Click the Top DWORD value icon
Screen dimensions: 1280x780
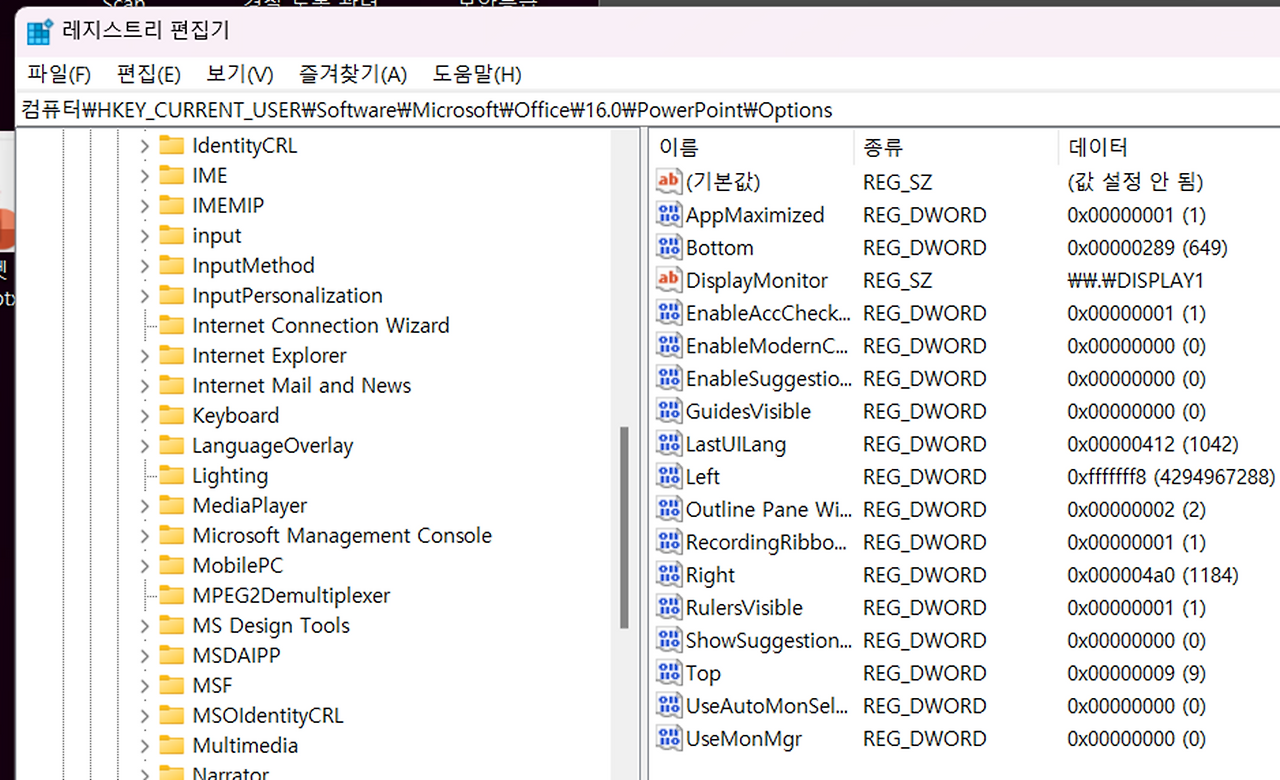pos(668,673)
